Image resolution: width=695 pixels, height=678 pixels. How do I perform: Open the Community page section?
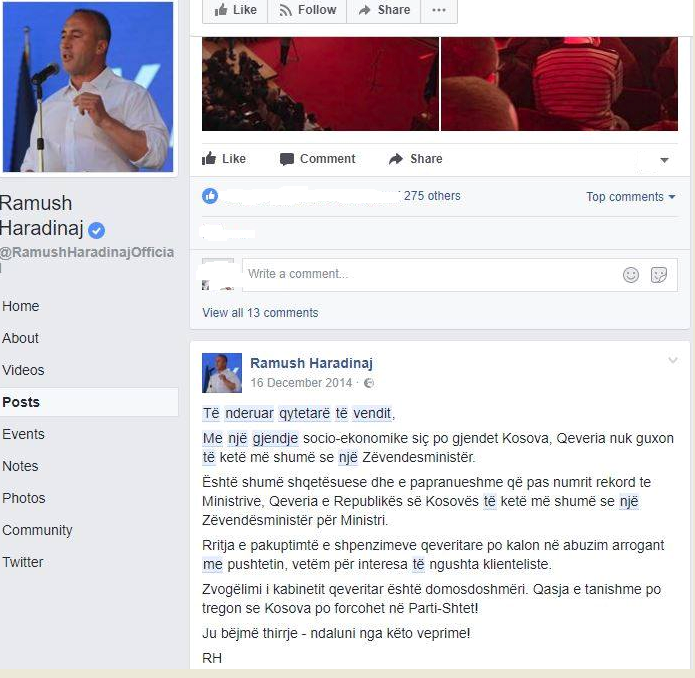(37, 530)
